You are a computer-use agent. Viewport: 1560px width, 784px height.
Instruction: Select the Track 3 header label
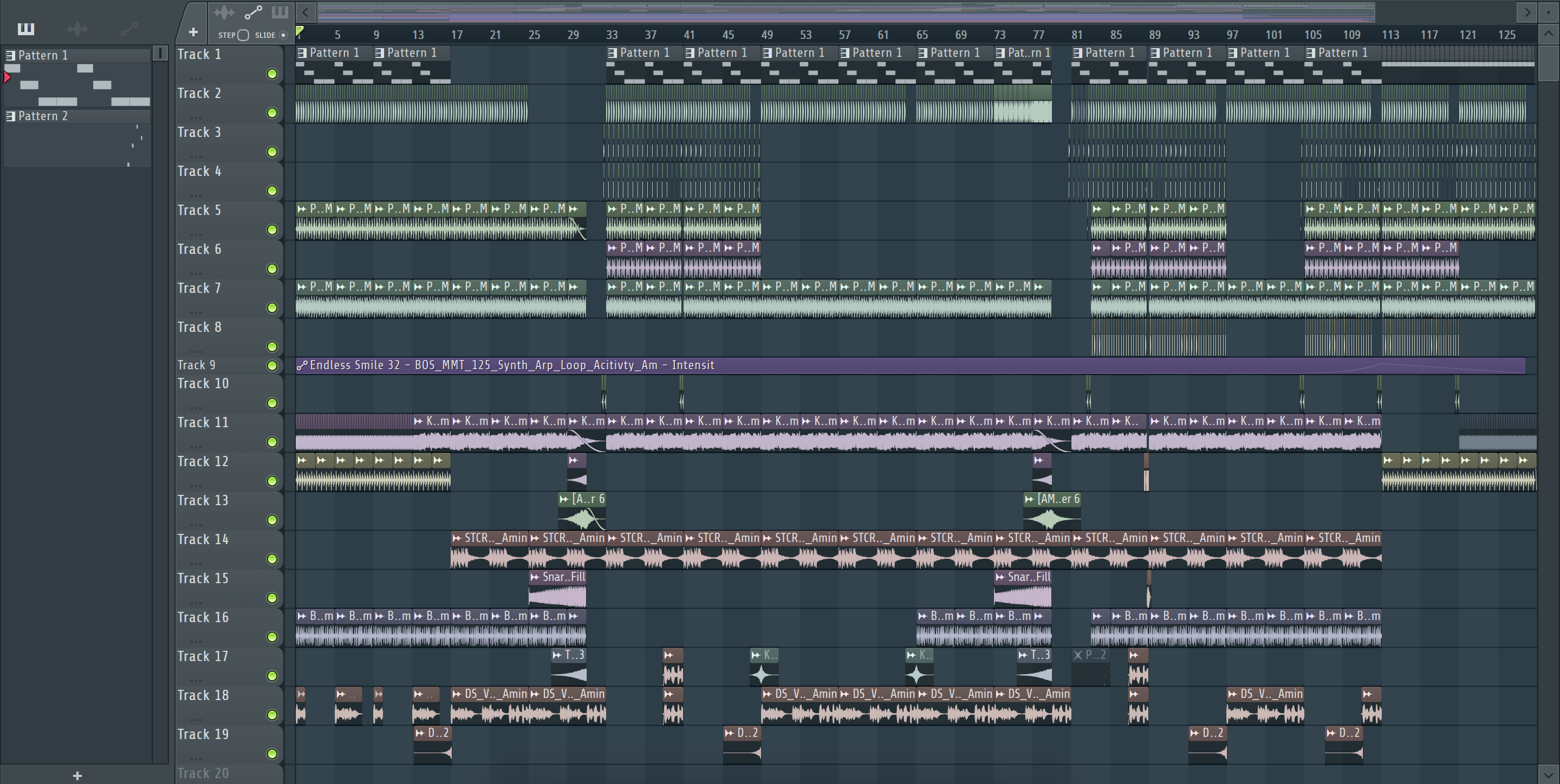coord(199,133)
